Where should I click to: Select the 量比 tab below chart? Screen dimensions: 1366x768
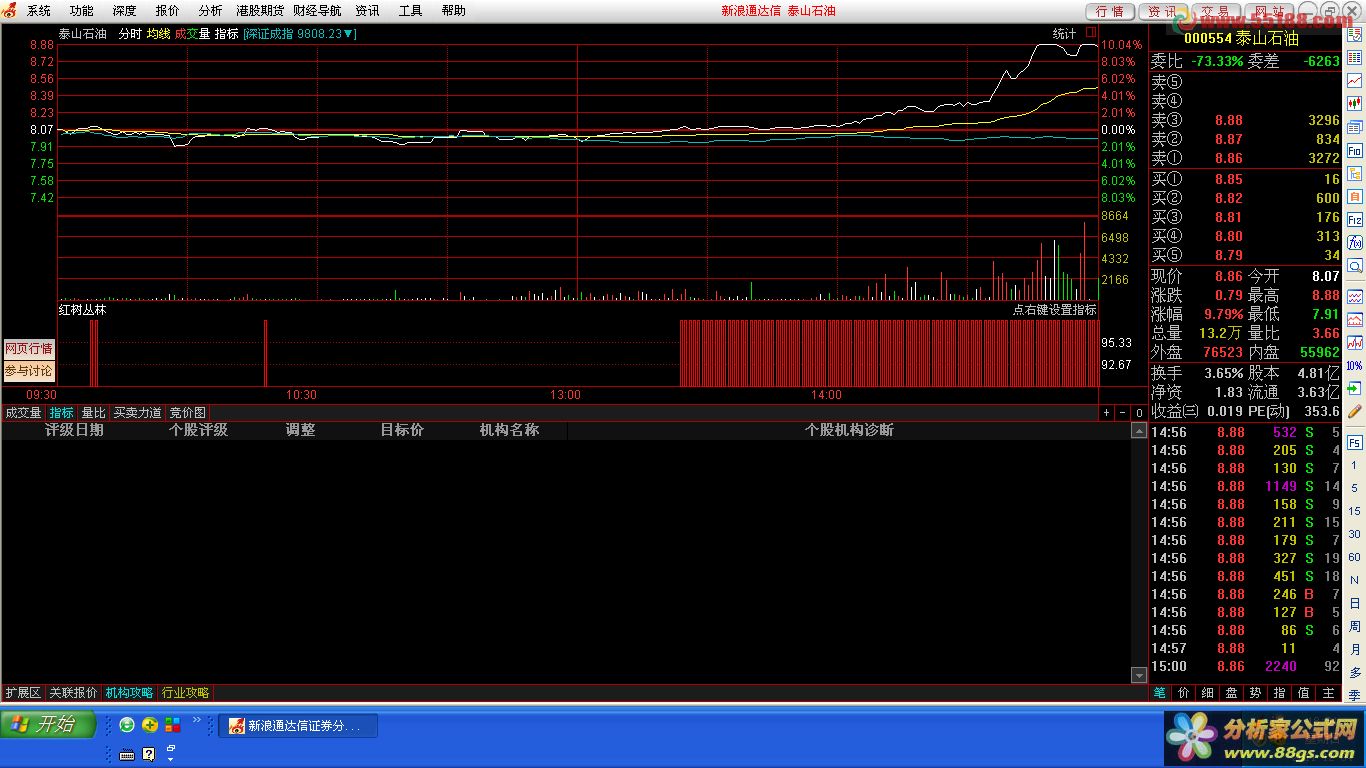click(x=93, y=412)
